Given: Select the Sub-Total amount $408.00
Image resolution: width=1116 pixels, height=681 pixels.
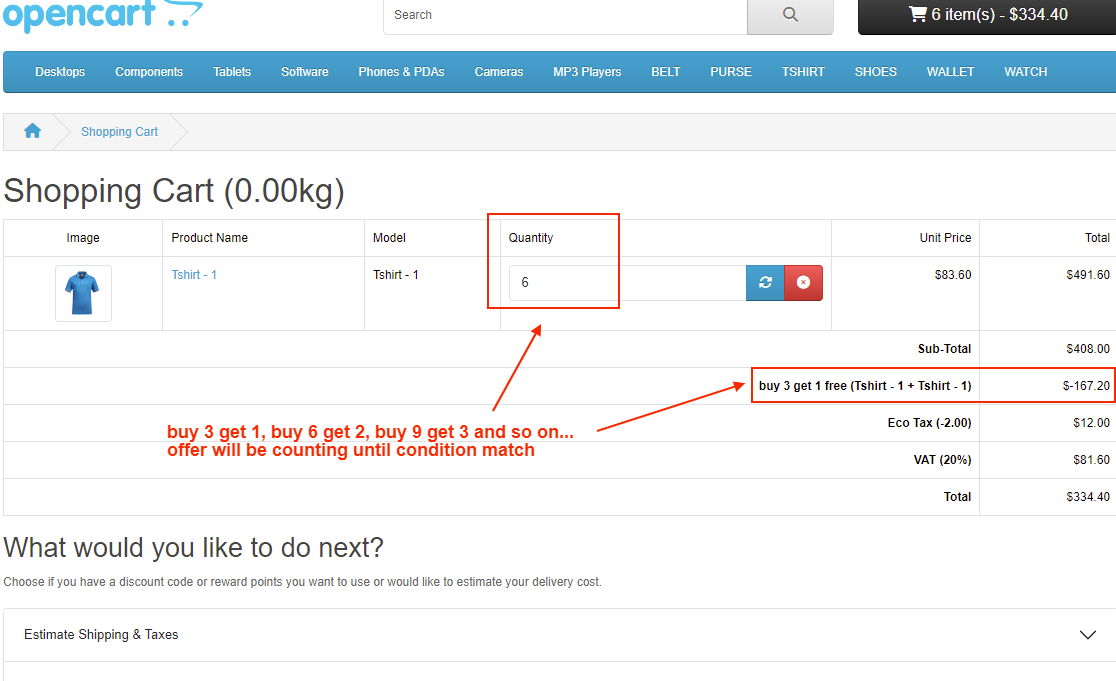Looking at the screenshot, I should click(x=1088, y=349).
